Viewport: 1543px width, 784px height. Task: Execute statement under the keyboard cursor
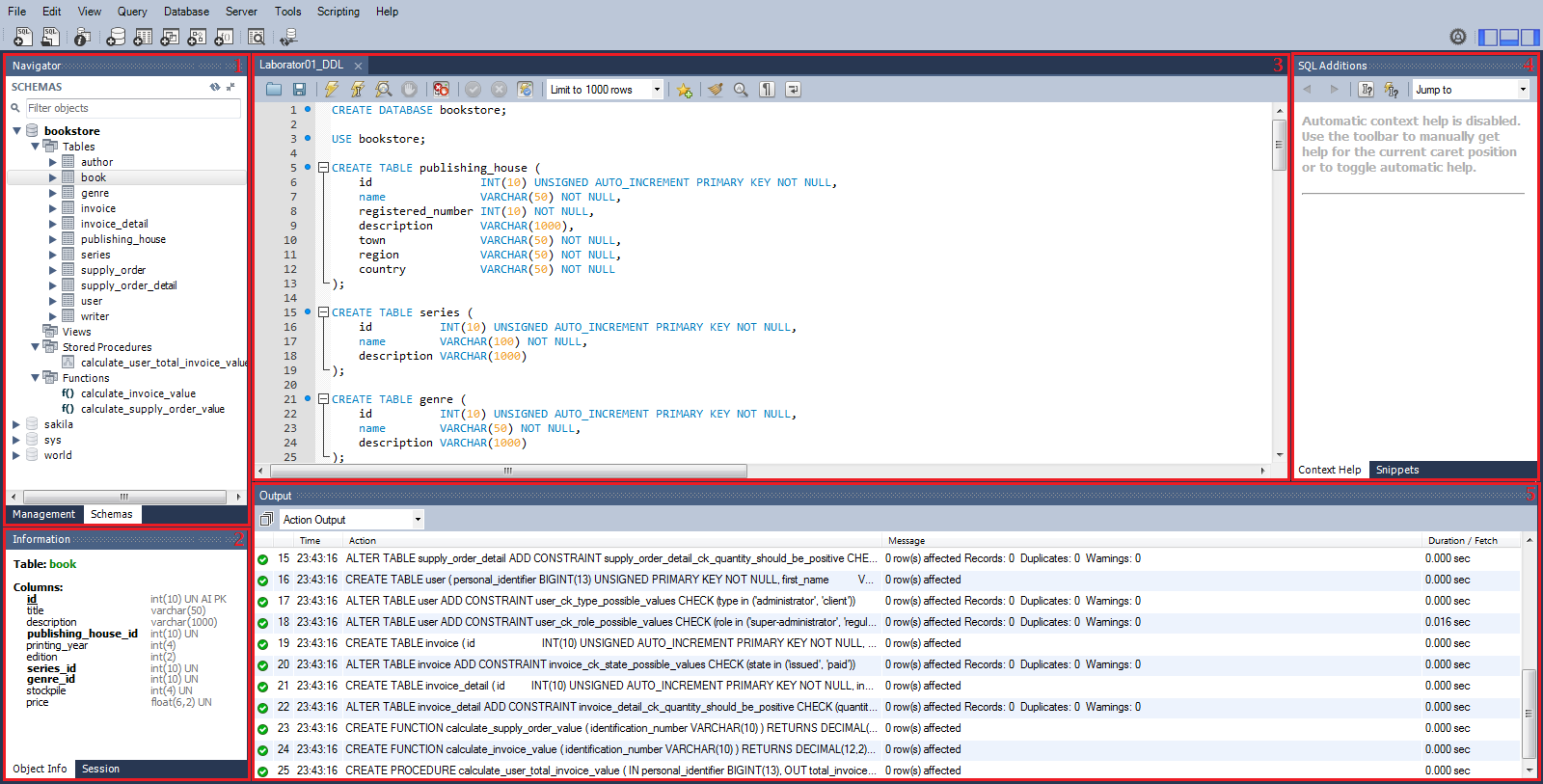pos(358,90)
